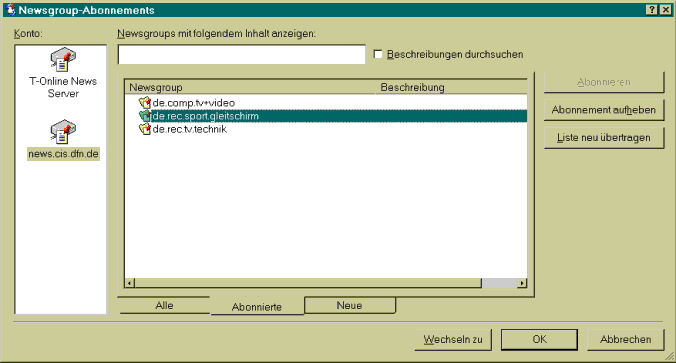
Task: Click the left arrow of horizontal scrollbar
Action: pos(129,283)
